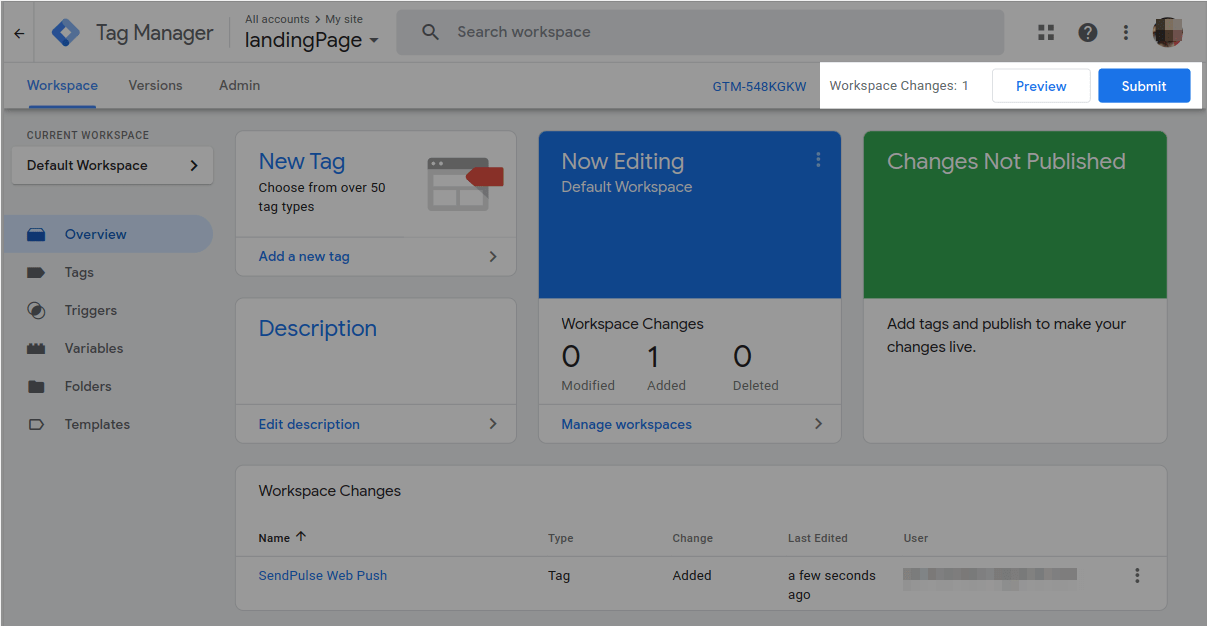Viewport: 1207px width, 626px height.
Task: Click the blue Submit button
Action: 1144,86
